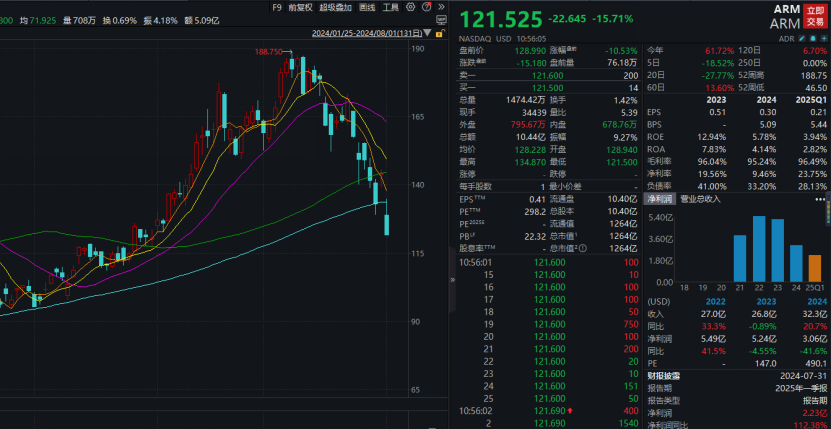The image size is (831, 429).
Task: Click the 收入 2024 value 32.3亿
Action: 817,313
